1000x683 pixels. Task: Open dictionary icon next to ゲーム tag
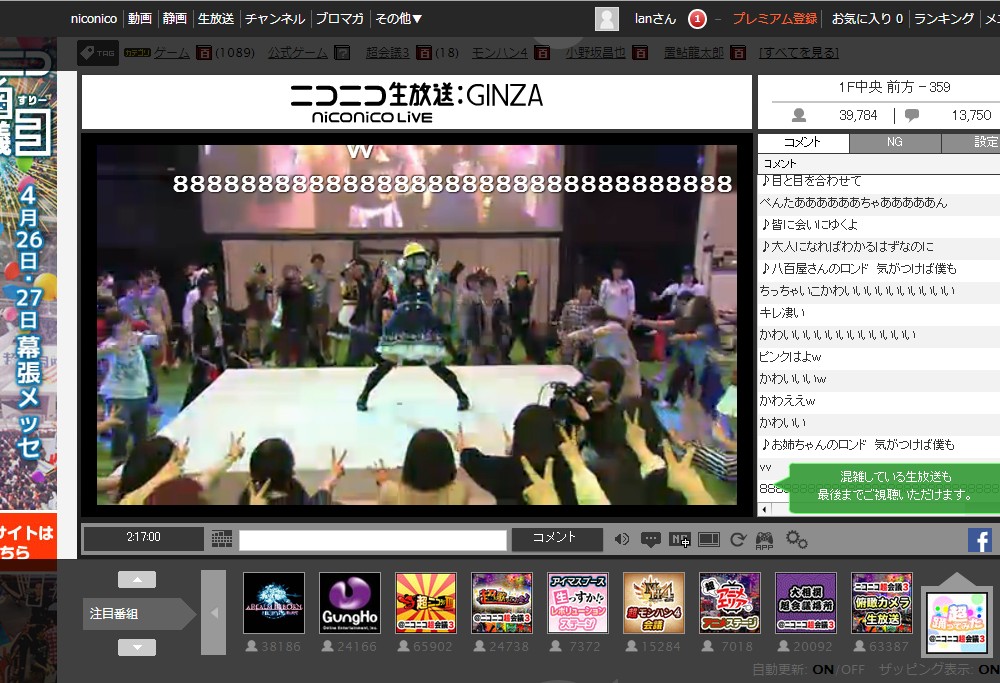click(x=203, y=53)
